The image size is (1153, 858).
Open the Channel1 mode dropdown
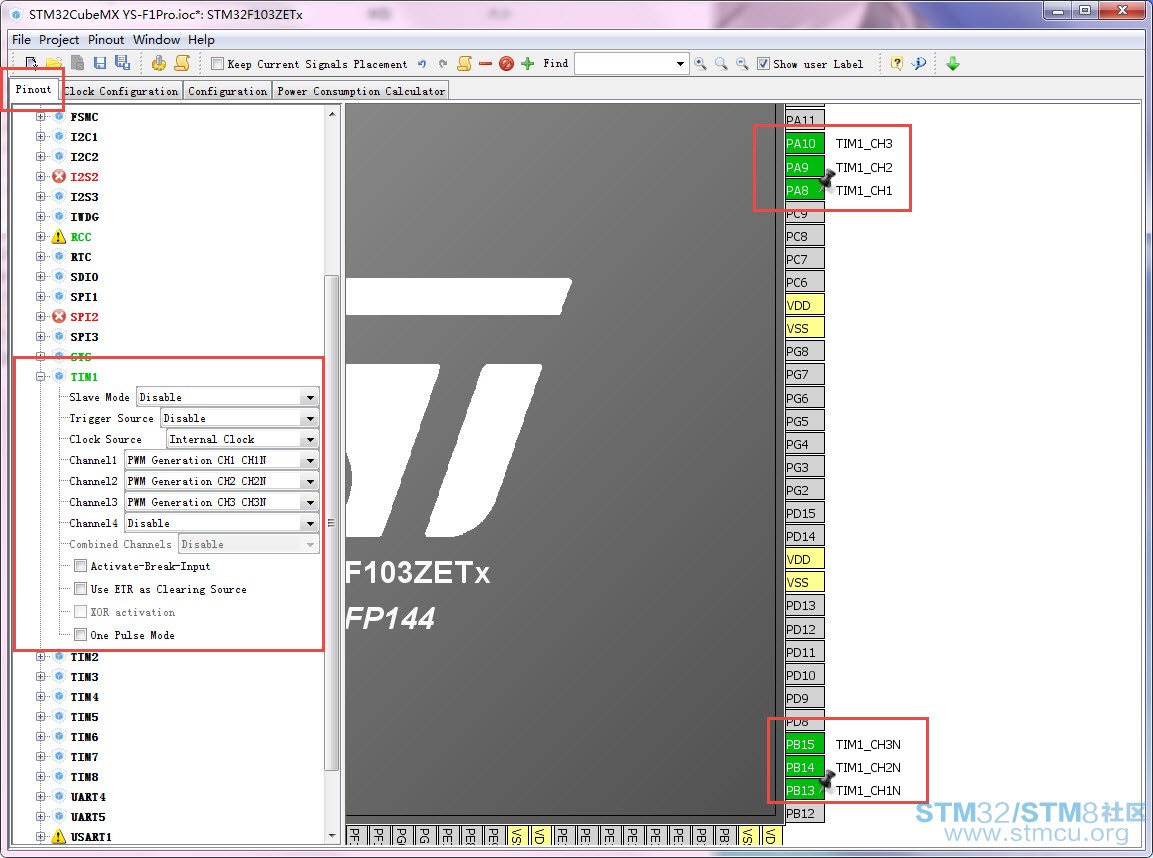tap(310, 460)
